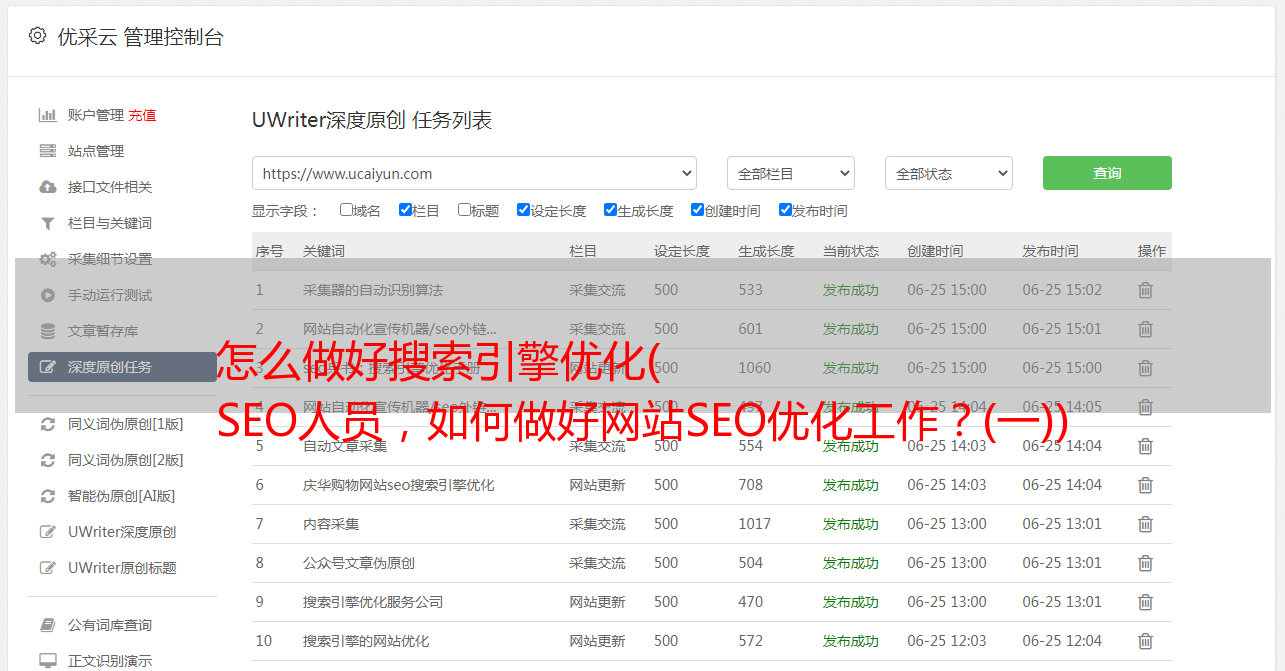Viewport: 1285px width, 671px height.
Task: Go to 站点管理 in sidebar
Action: 96,151
